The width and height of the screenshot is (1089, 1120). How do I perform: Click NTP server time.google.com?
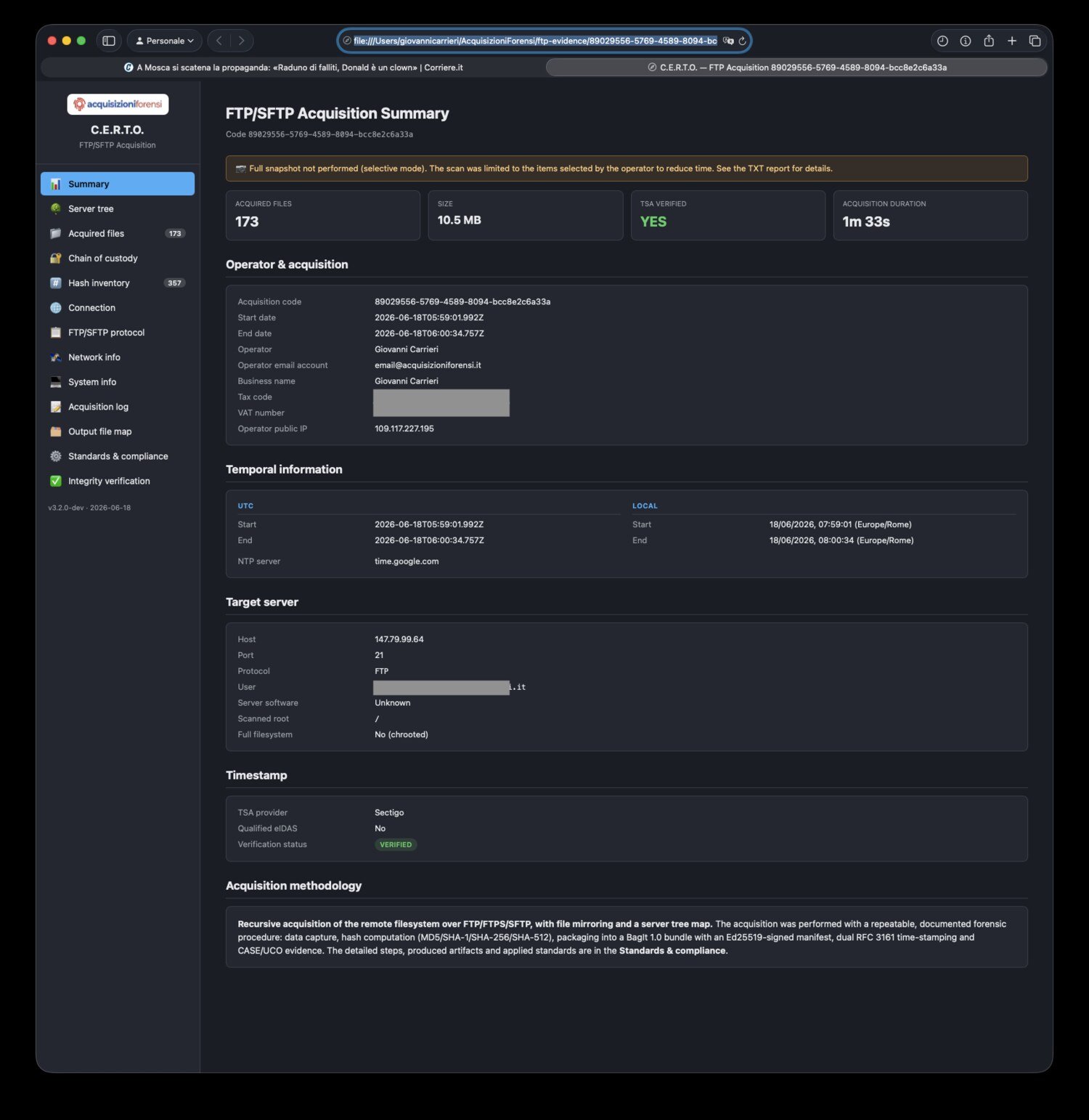click(x=407, y=561)
